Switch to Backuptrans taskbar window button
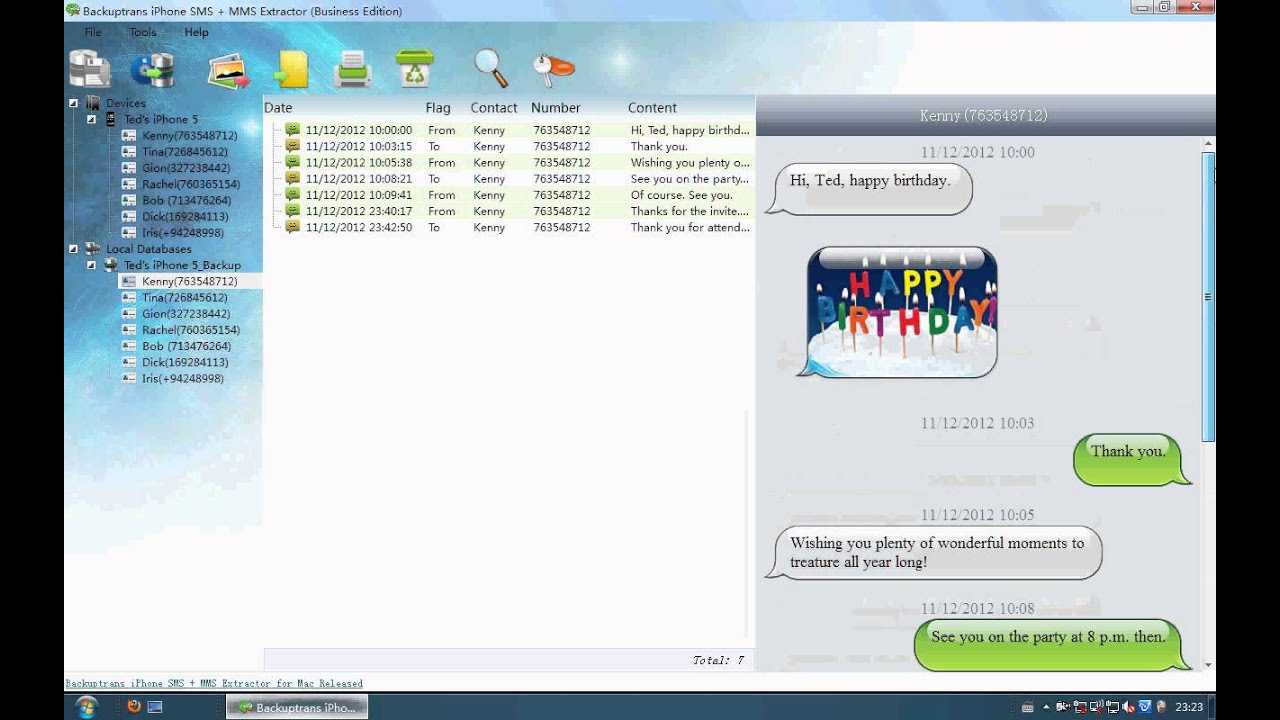 297,707
